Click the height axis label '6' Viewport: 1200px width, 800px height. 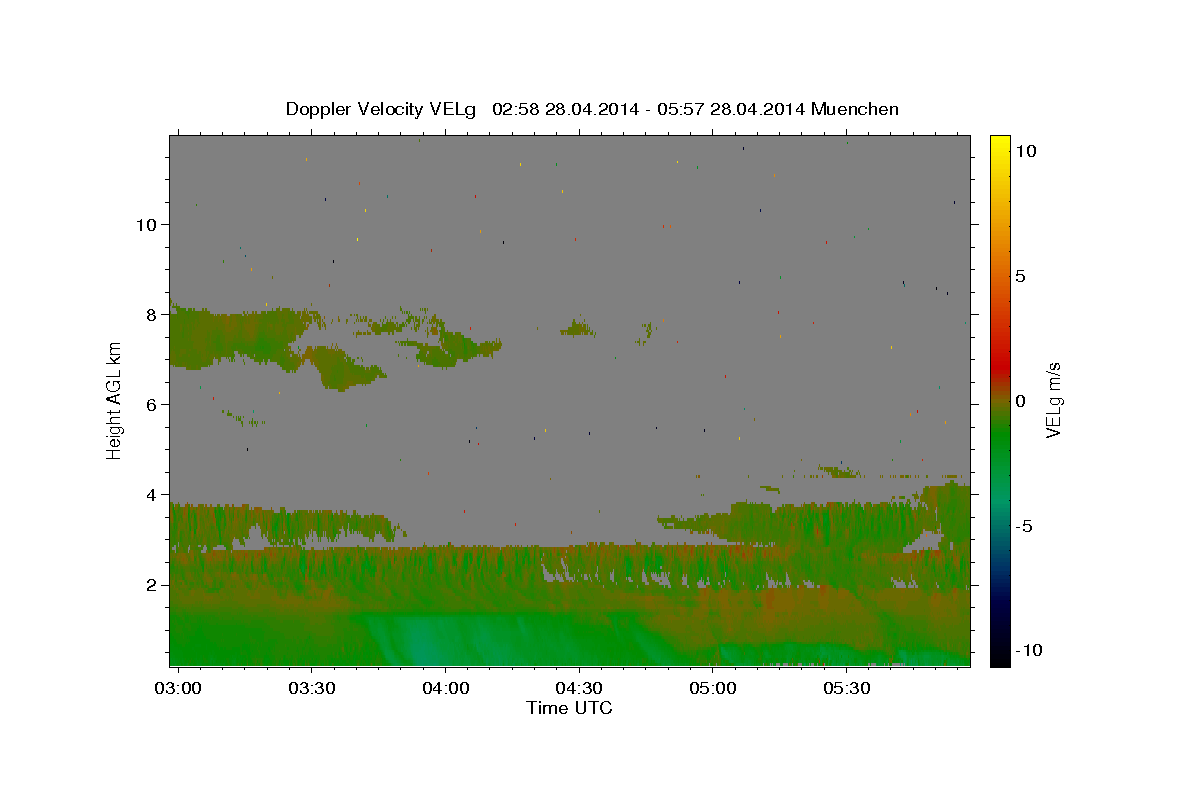pyautogui.click(x=154, y=405)
